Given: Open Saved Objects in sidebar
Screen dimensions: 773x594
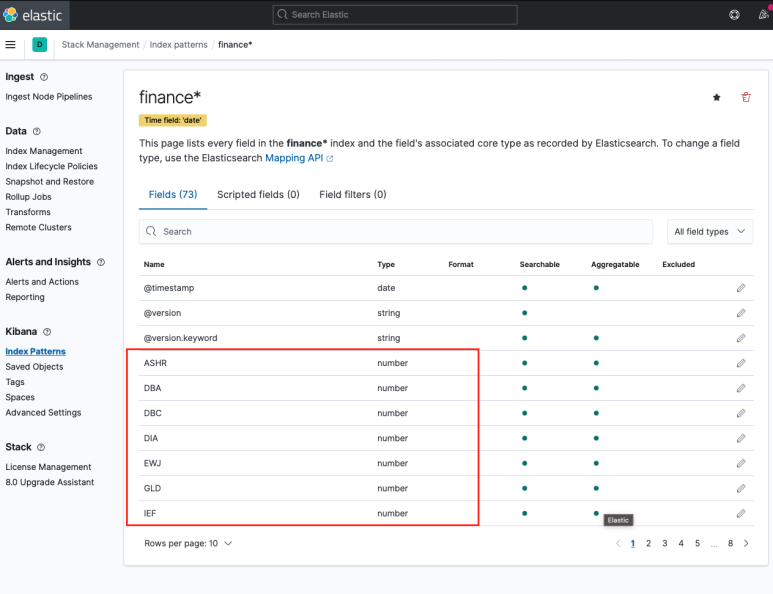Looking at the screenshot, I should (35, 367).
